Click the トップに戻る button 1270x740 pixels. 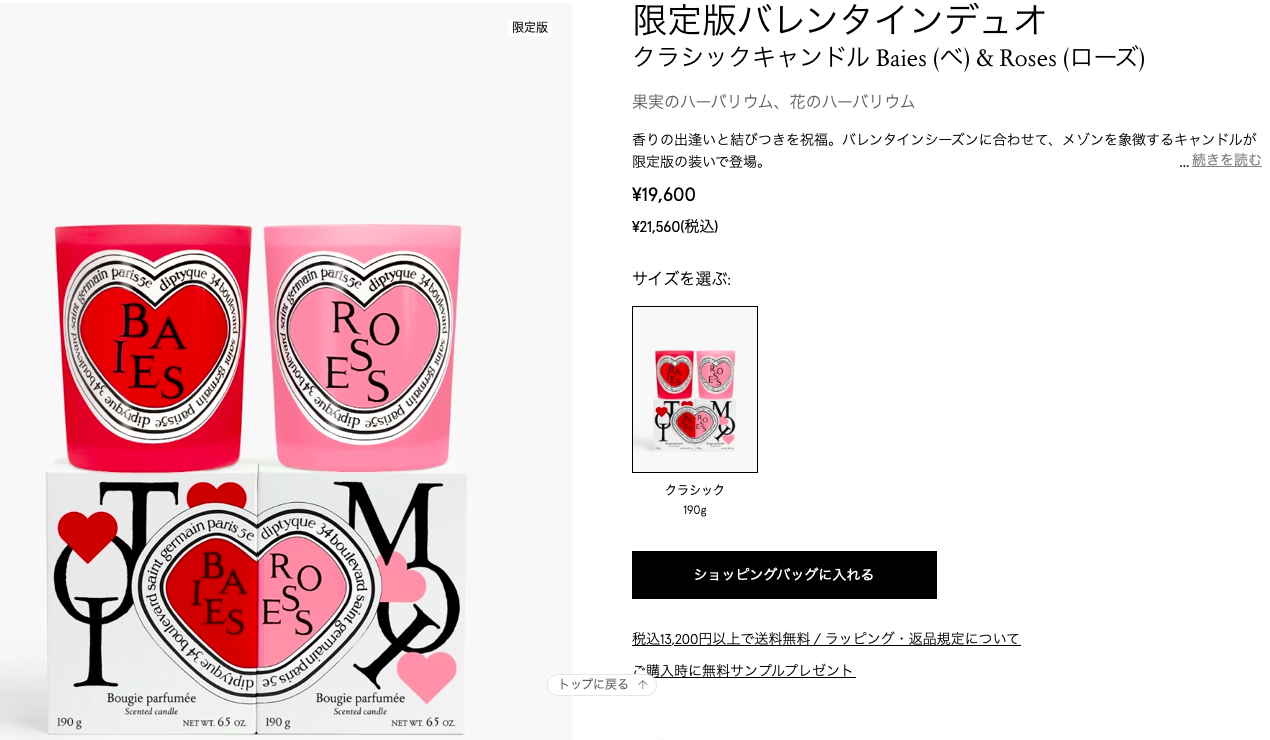pyautogui.click(x=602, y=685)
